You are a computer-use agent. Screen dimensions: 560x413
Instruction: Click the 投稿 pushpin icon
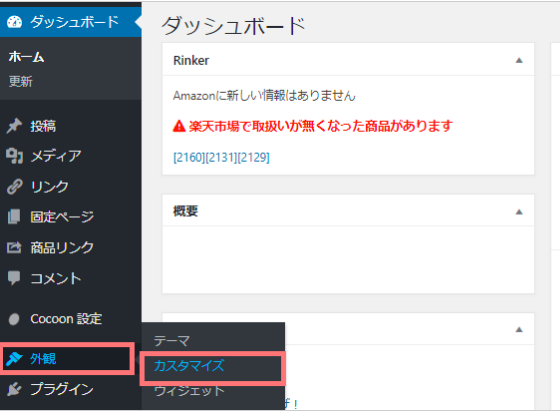point(14,126)
